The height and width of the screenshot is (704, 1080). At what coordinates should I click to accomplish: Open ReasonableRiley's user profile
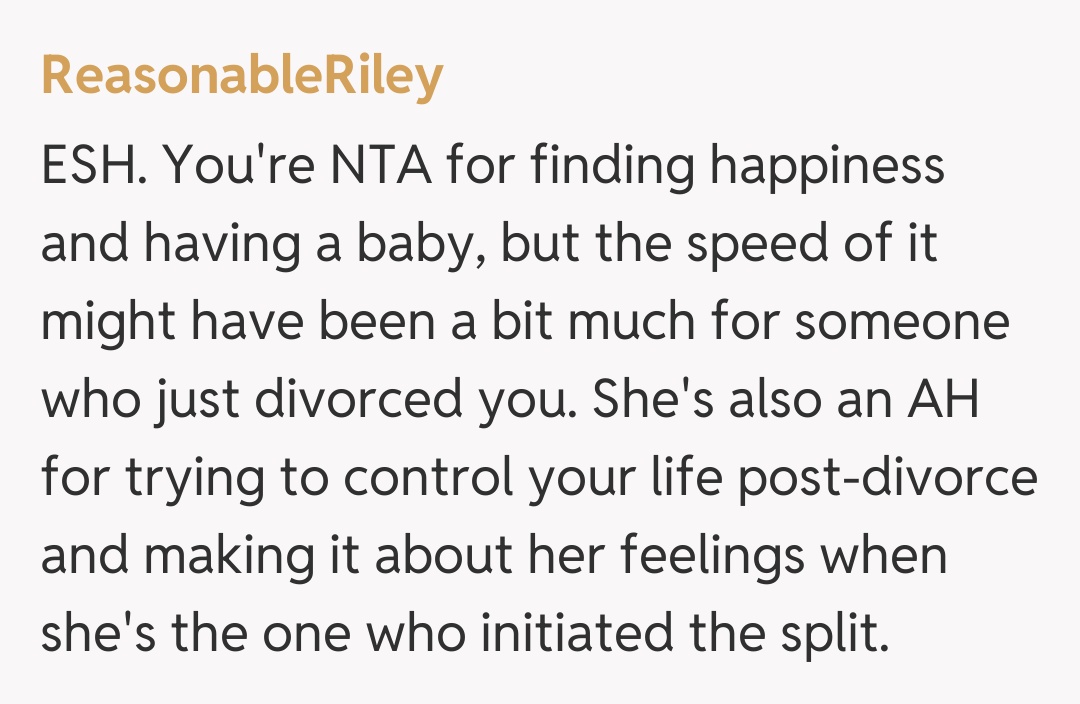[x=241, y=77]
